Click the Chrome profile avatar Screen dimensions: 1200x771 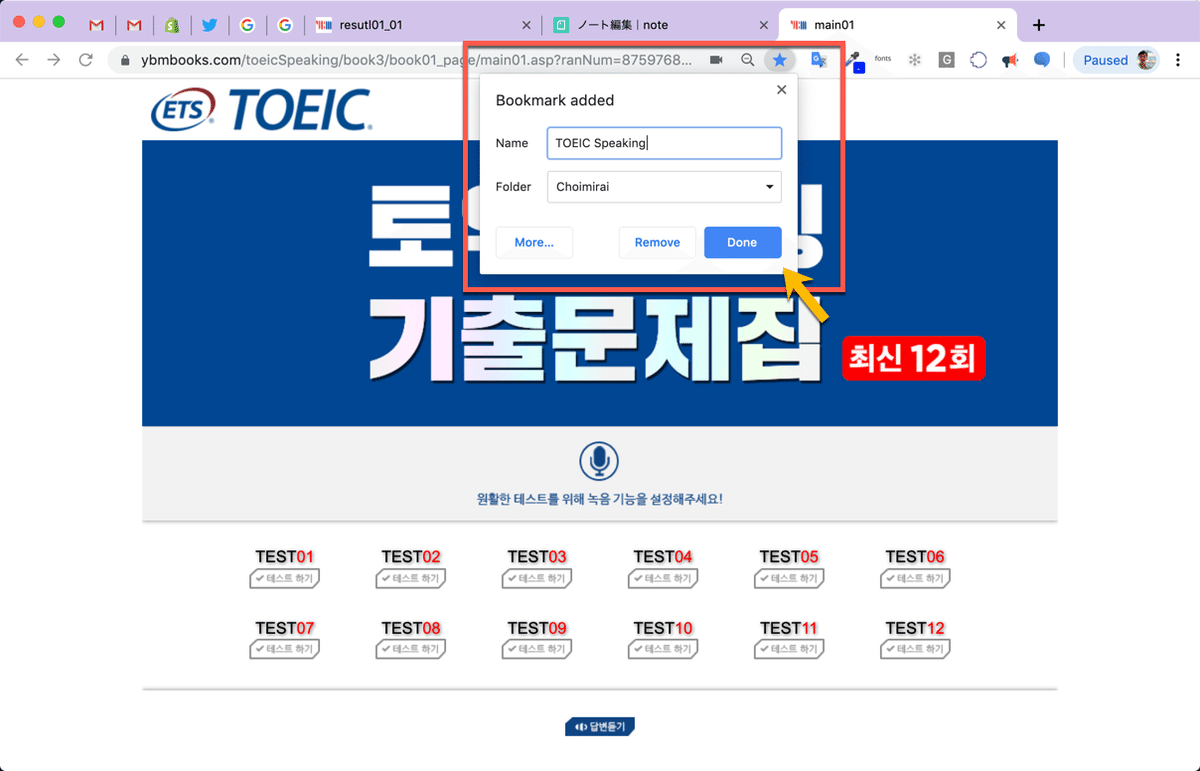point(1144,60)
